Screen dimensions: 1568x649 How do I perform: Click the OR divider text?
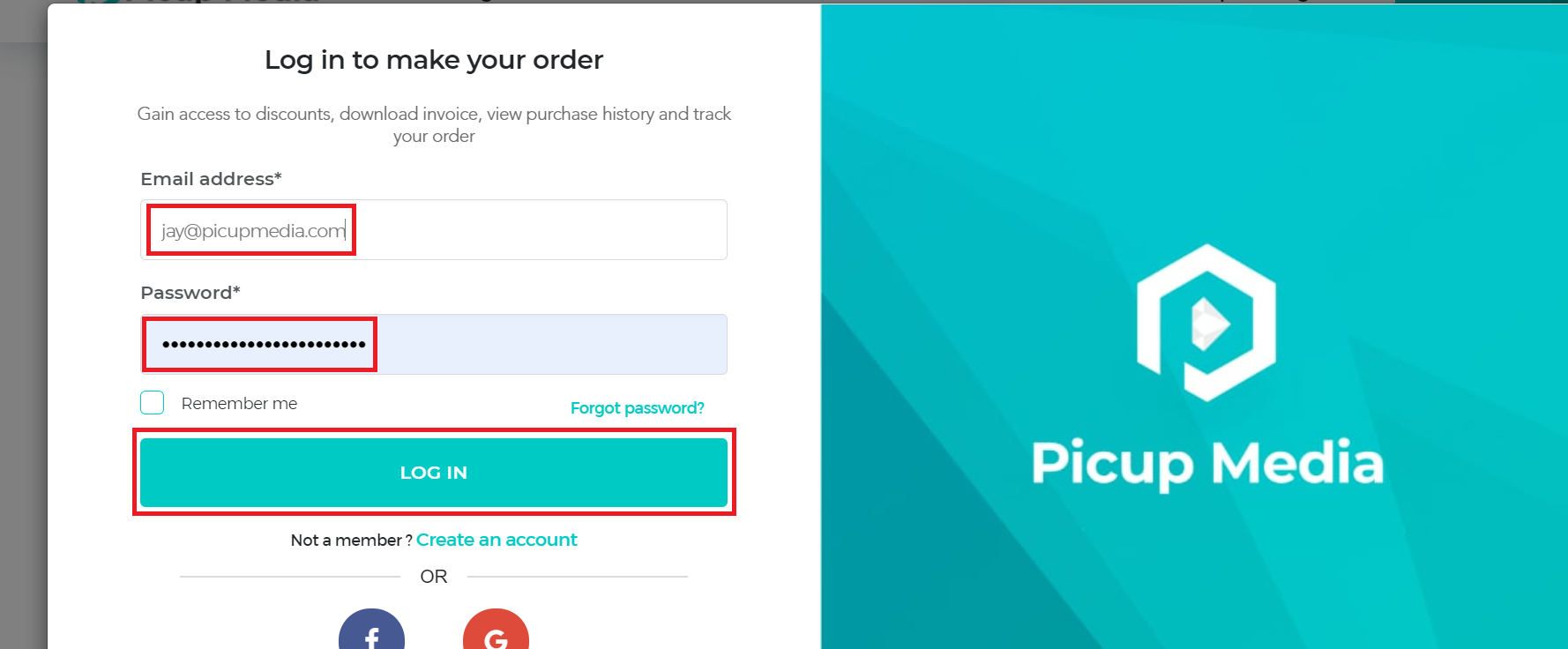[434, 577]
